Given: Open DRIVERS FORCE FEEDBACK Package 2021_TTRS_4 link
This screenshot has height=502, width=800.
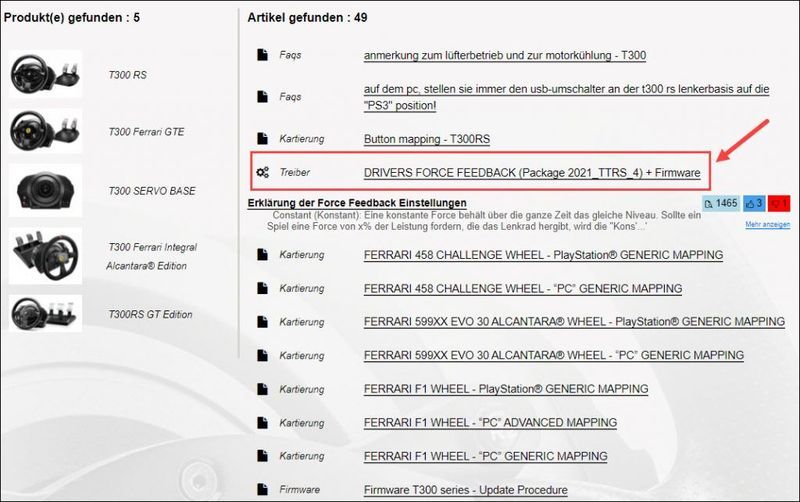Looking at the screenshot, I should point(532,172).
